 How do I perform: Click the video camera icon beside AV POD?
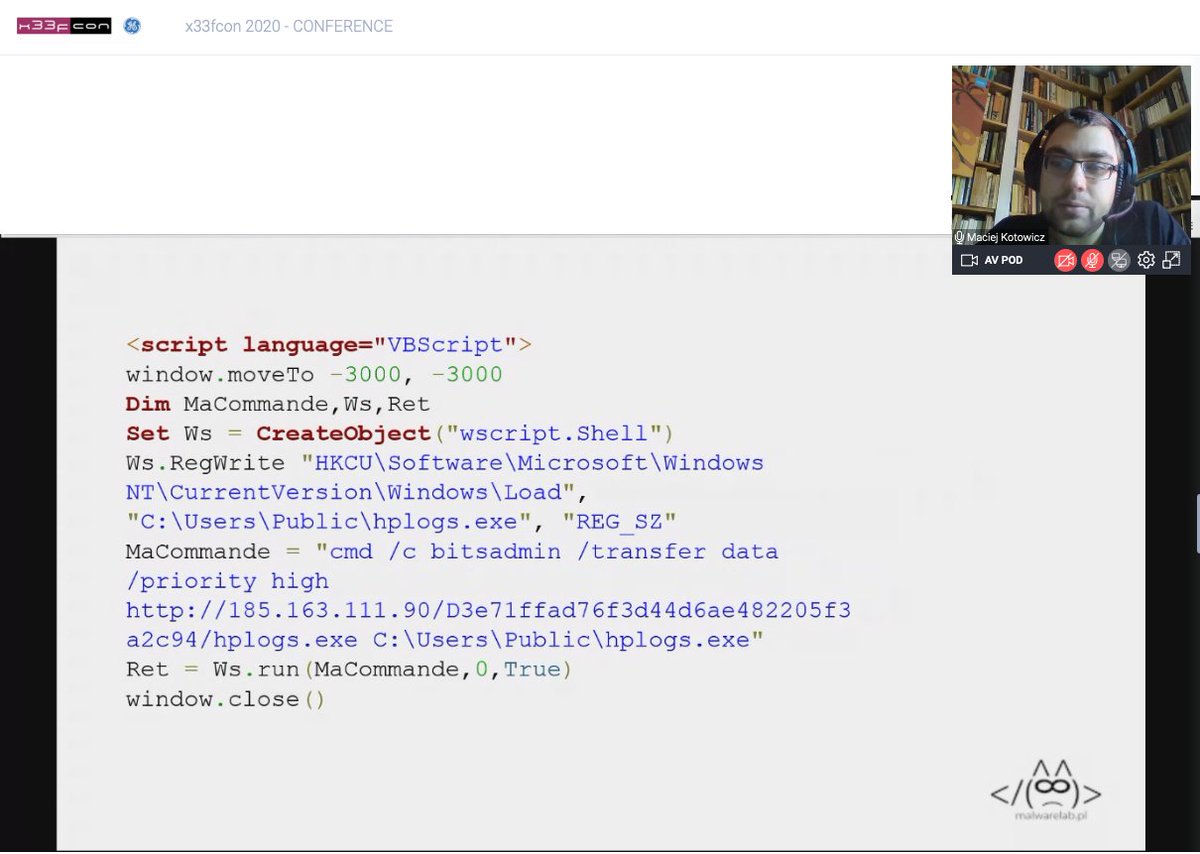968,260
